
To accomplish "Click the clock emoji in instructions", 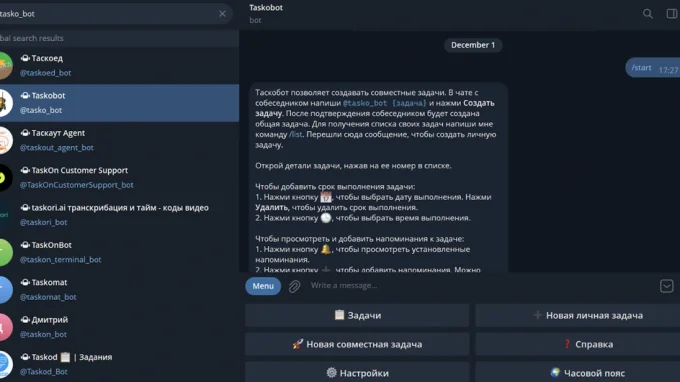I will [x=326, y=218].
